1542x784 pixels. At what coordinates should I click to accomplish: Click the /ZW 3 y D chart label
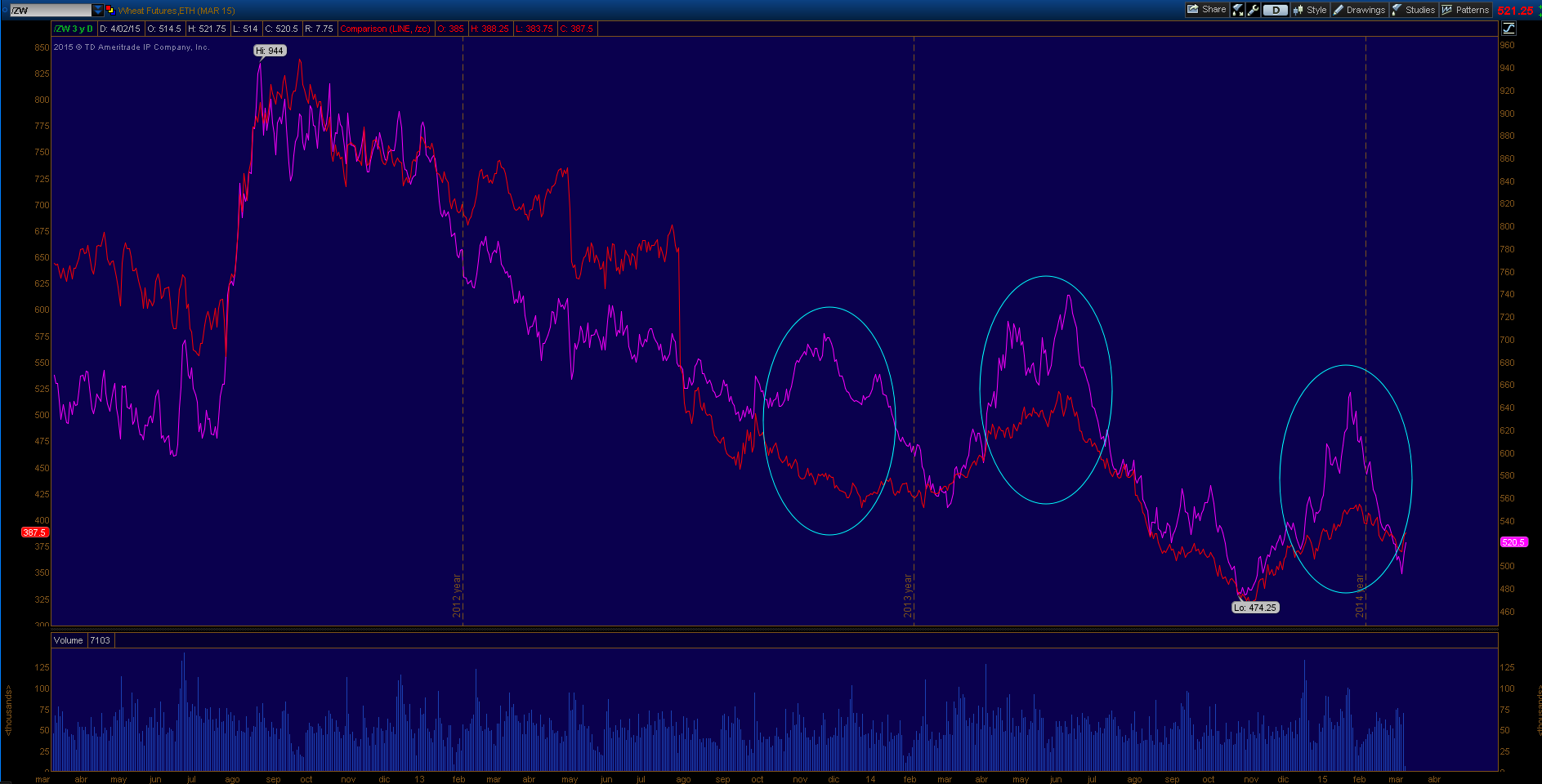click(x=74, y=29)
